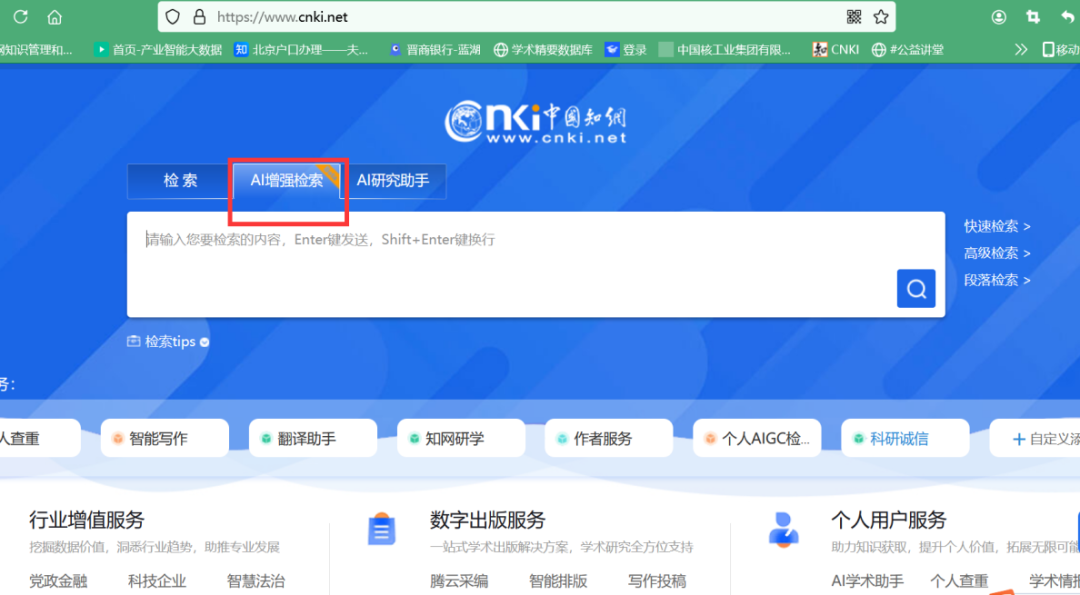Open the #公益讲堂 bookmark
This screenshot has height=595, width=1080.
click(x=907, y=50)
